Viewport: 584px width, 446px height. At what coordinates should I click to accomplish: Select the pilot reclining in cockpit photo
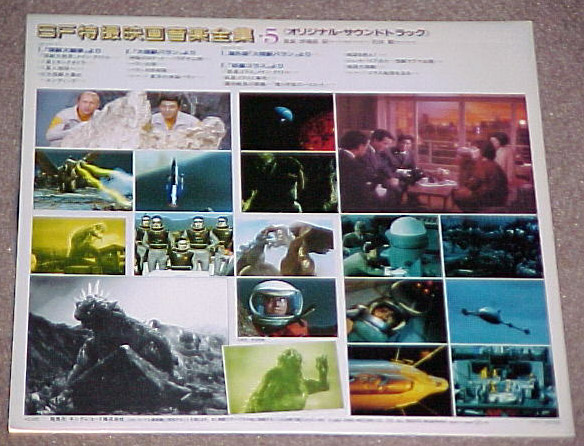[396, 311]
